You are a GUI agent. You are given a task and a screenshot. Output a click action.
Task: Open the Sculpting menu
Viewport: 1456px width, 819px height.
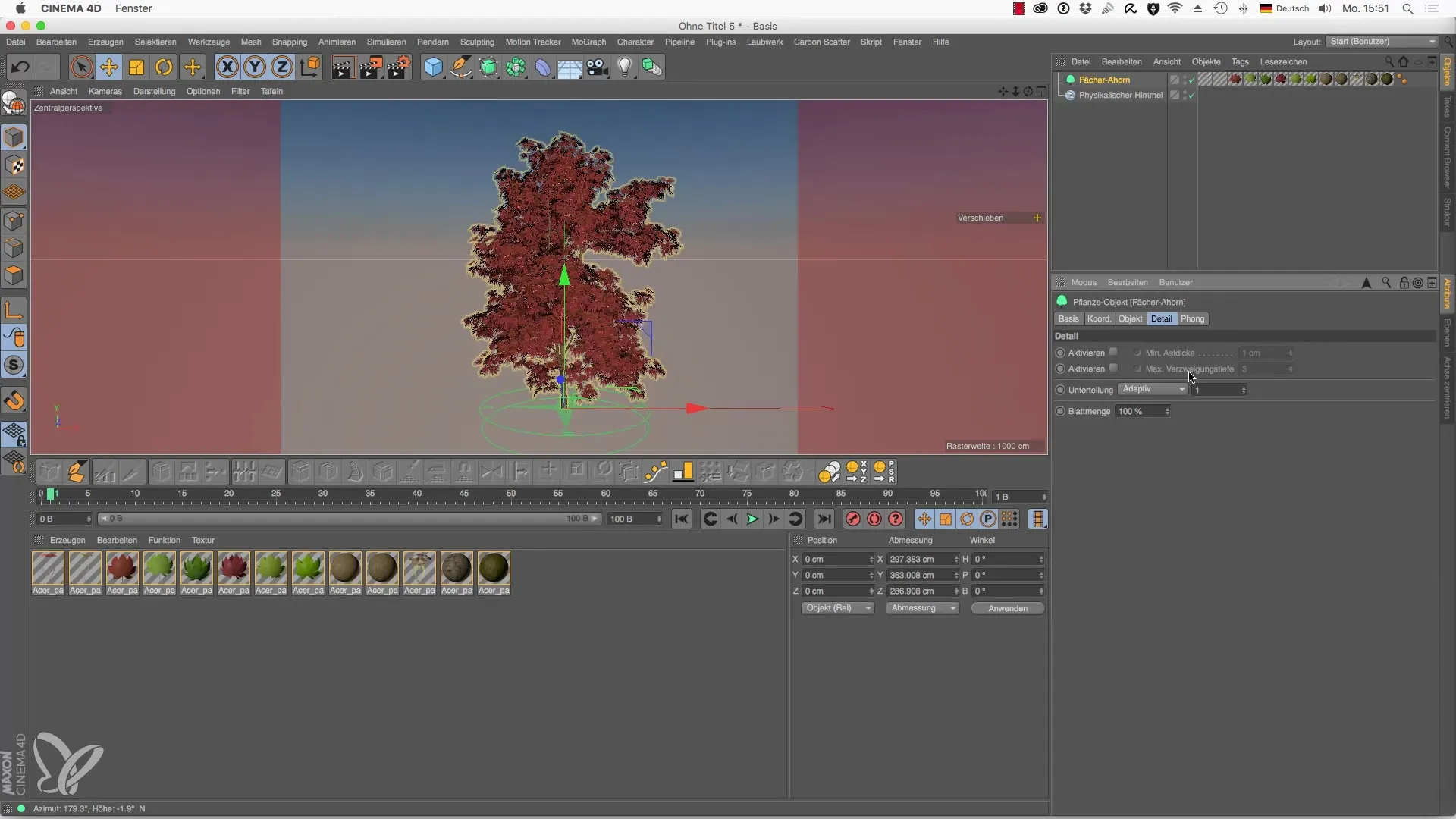pyautogui.click(x=477, y=42)
